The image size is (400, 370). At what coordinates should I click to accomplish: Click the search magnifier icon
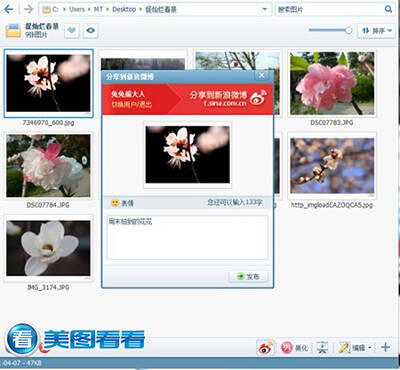(388, 9)
